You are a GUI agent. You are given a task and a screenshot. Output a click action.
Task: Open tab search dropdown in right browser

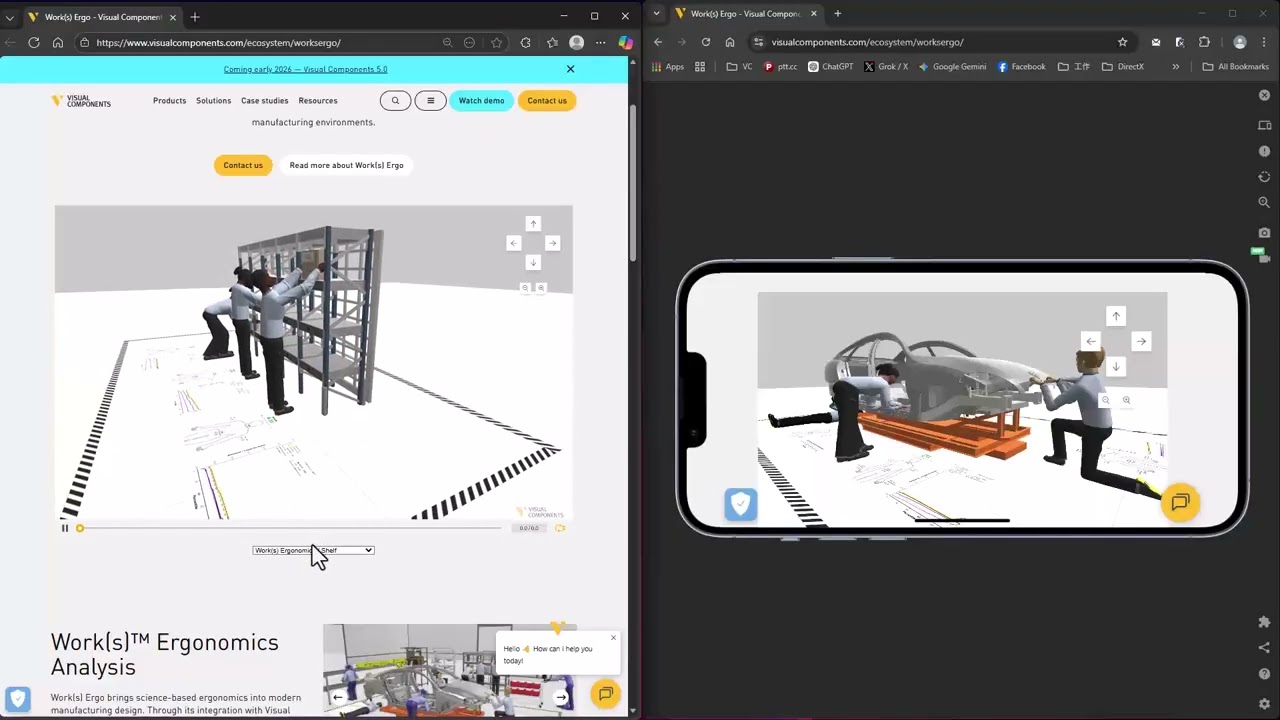click(656, 14)
